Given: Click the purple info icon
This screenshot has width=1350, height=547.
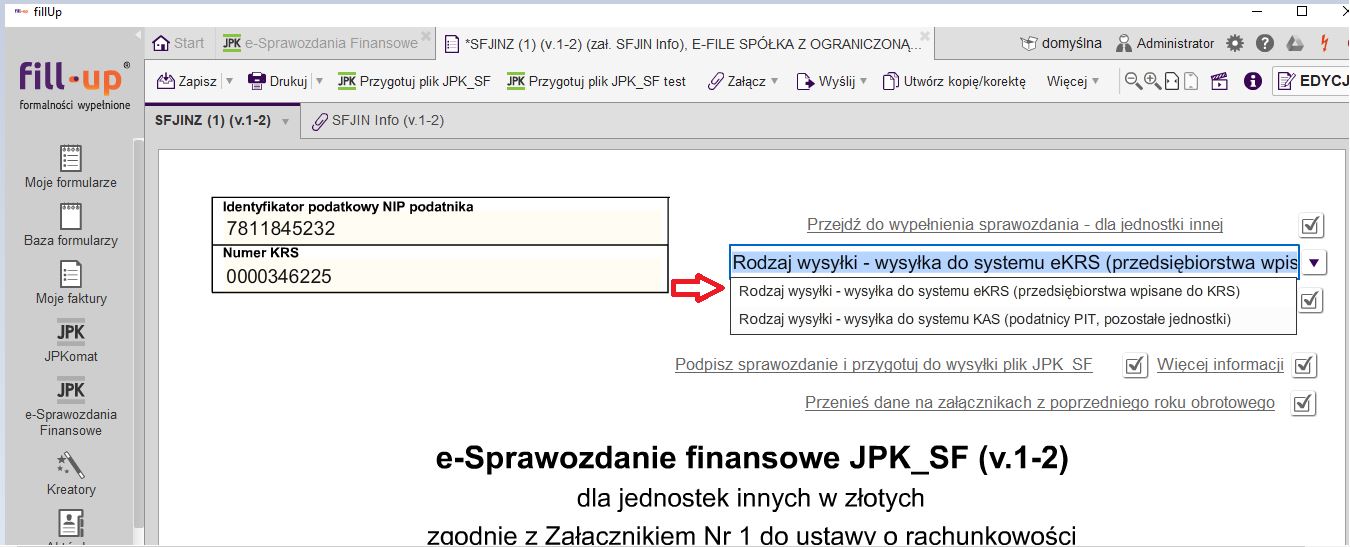Looking at the screenshot, I should click(1252, 81).
